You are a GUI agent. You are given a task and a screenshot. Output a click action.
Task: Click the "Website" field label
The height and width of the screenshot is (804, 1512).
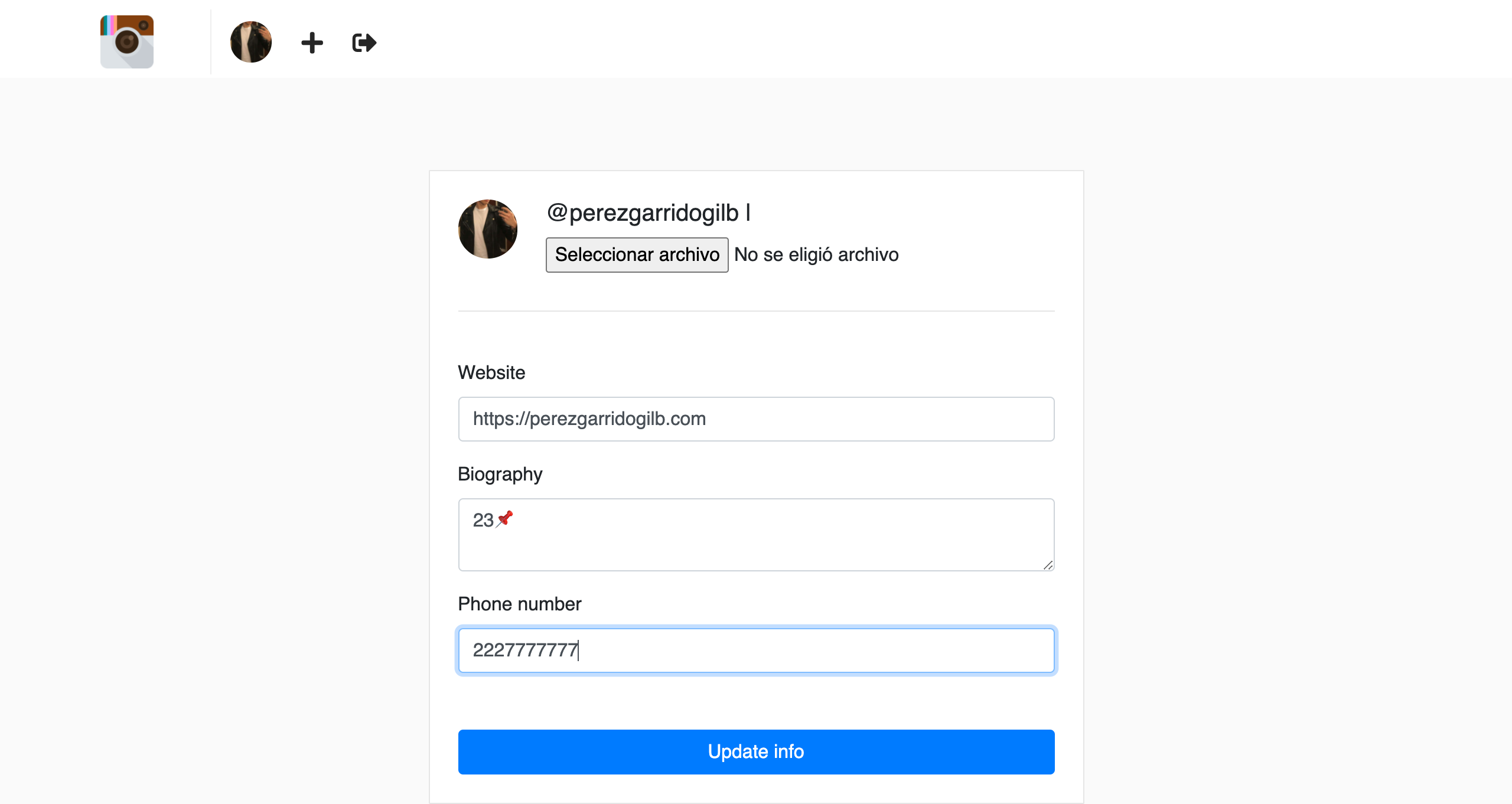tap(491, 372)
